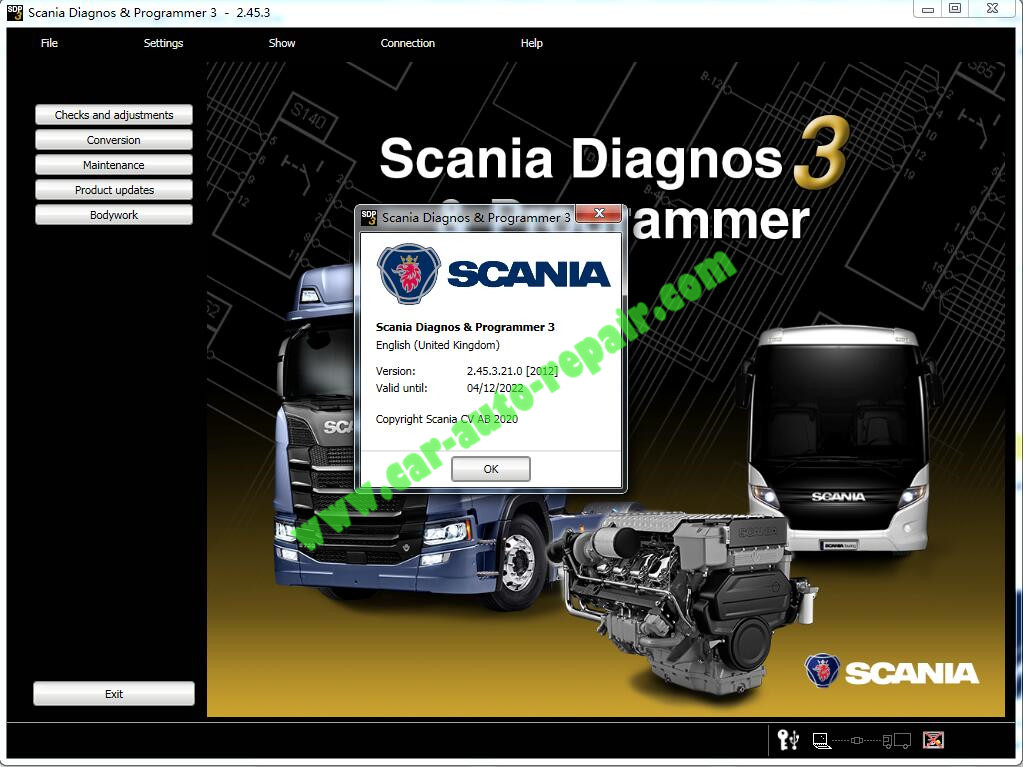This screenshot has height=767, width=1023.
Task: Open the Maintenance section
Action: (x=114, y=165)
